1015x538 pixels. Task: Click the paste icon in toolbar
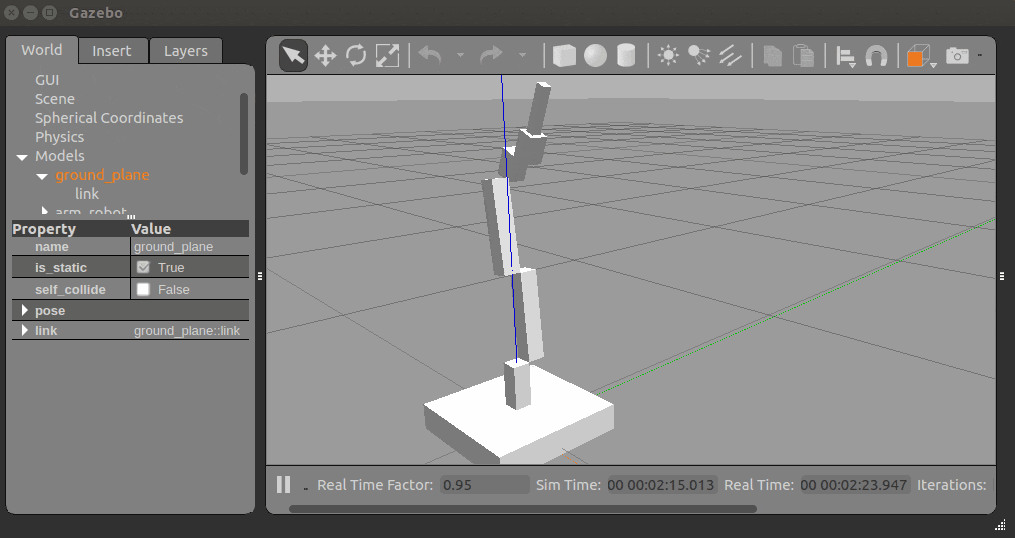803,56
